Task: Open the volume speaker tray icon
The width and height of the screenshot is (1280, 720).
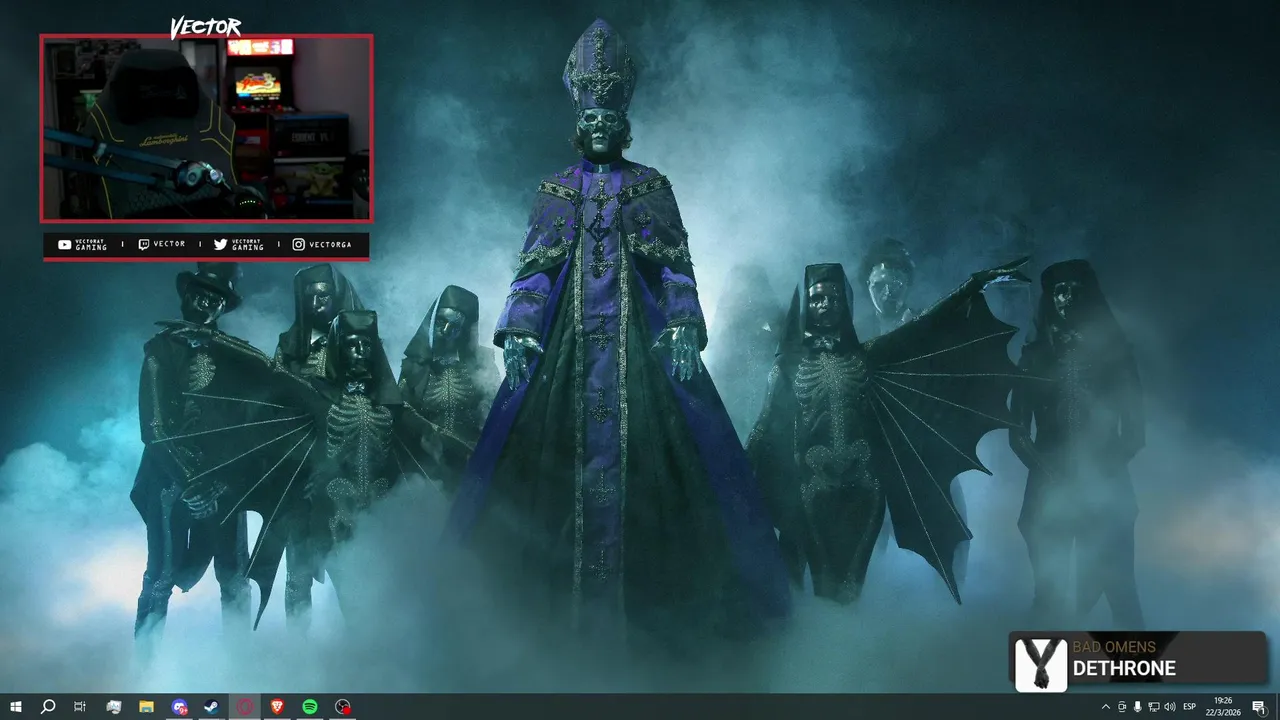Action: pos(1170,707)
